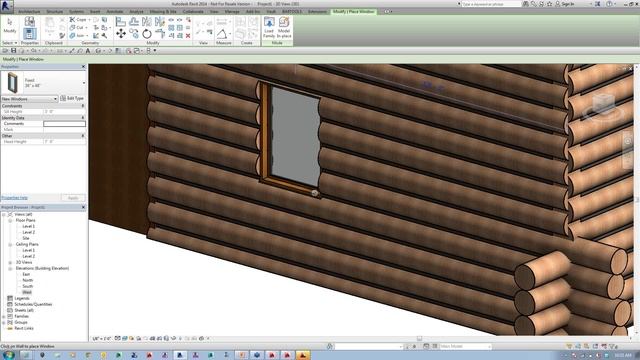Viewport: 640px width, 360px height.
Task: Click the navigation wheel icon beside the view
Action: click(x=628, y=141)
